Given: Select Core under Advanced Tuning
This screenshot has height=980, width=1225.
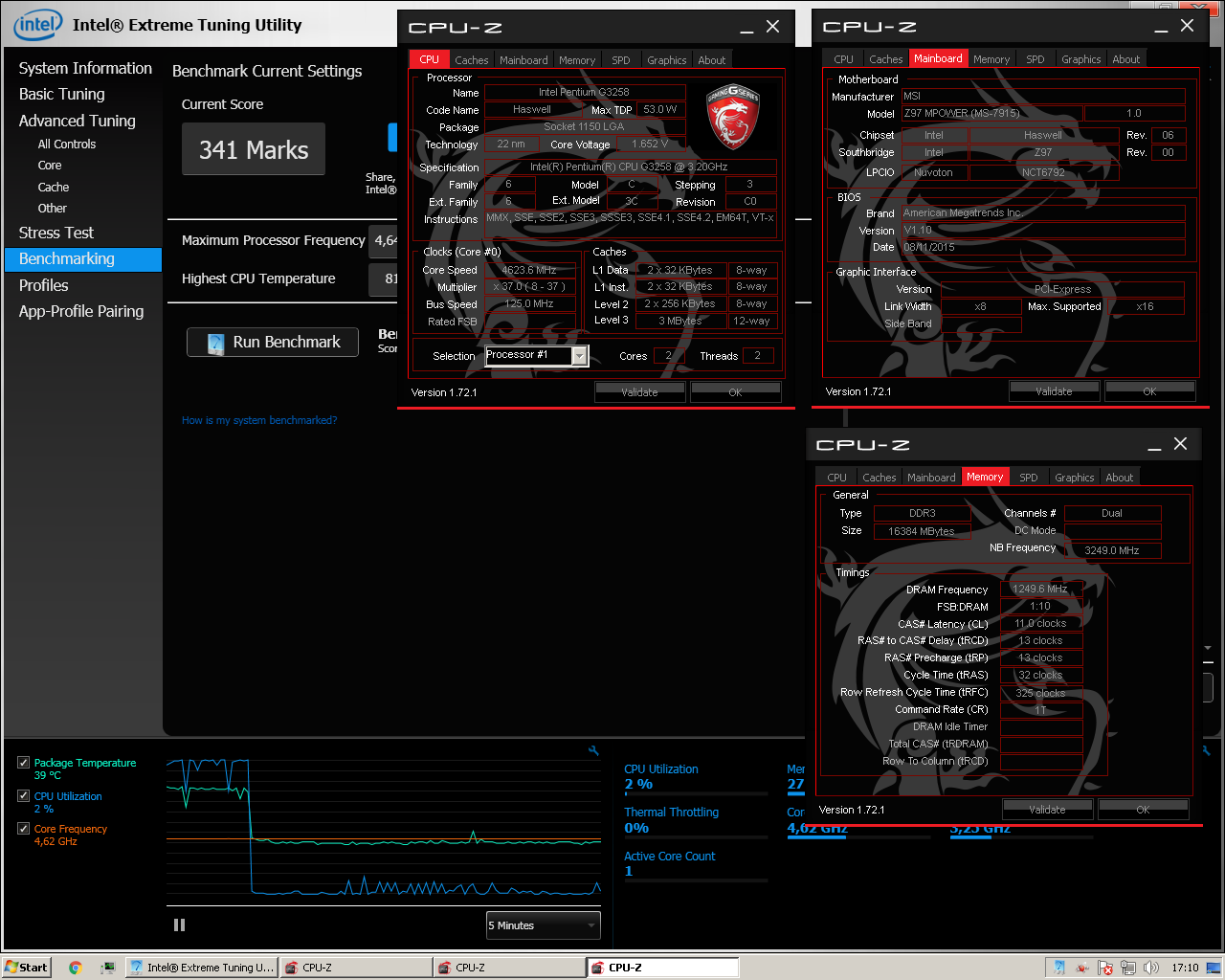Looking at the screenshot, I should 50,166.
